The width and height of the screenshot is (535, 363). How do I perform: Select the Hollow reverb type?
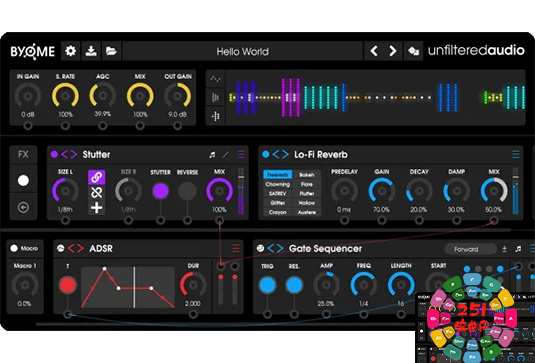(306, 203)
